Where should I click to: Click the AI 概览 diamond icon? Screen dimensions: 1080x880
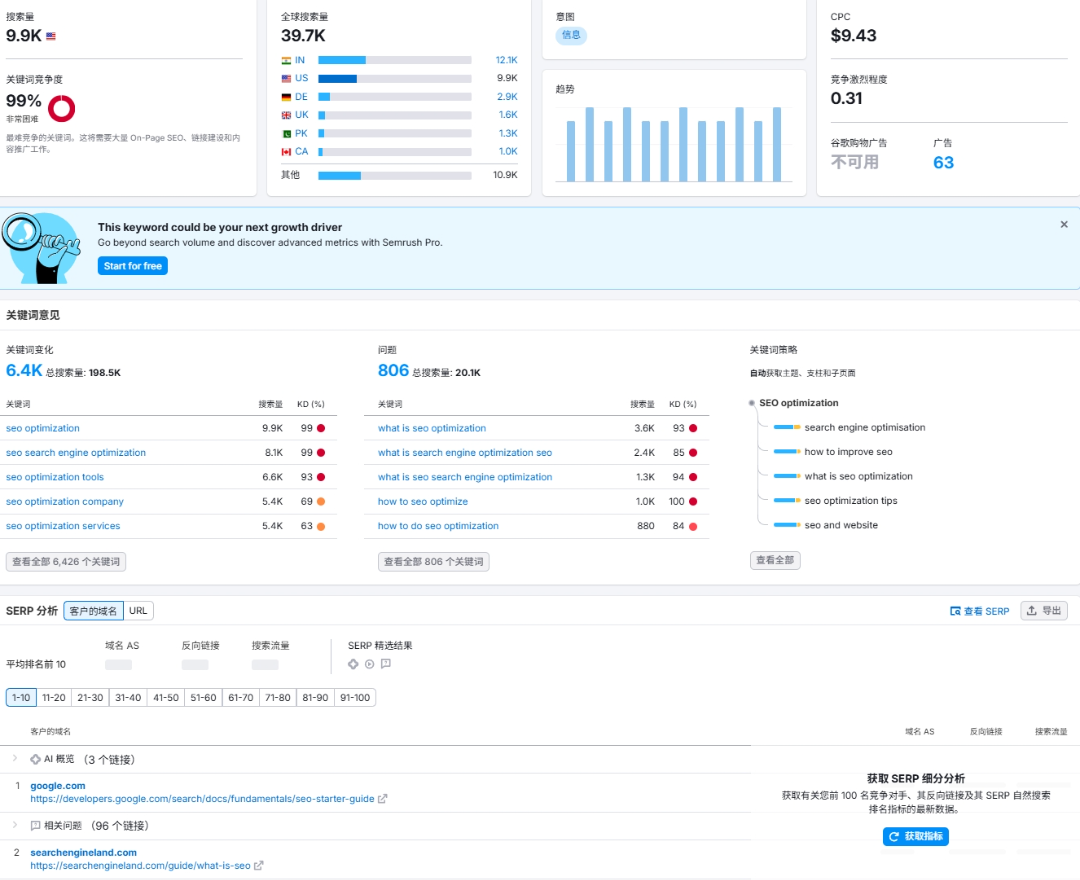click(37, 758)
